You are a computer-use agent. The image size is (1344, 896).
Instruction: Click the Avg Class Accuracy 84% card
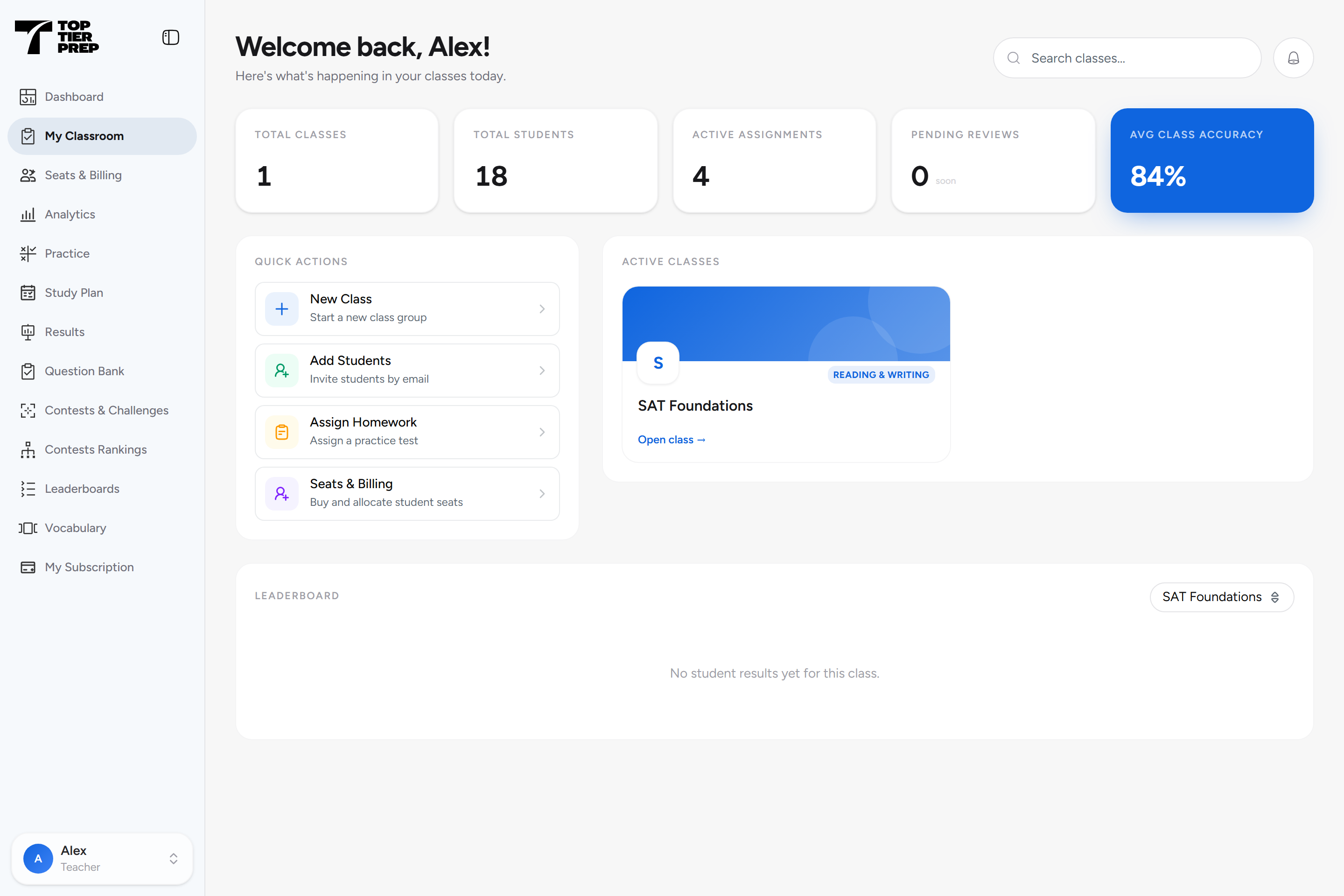coord(1211,161)
